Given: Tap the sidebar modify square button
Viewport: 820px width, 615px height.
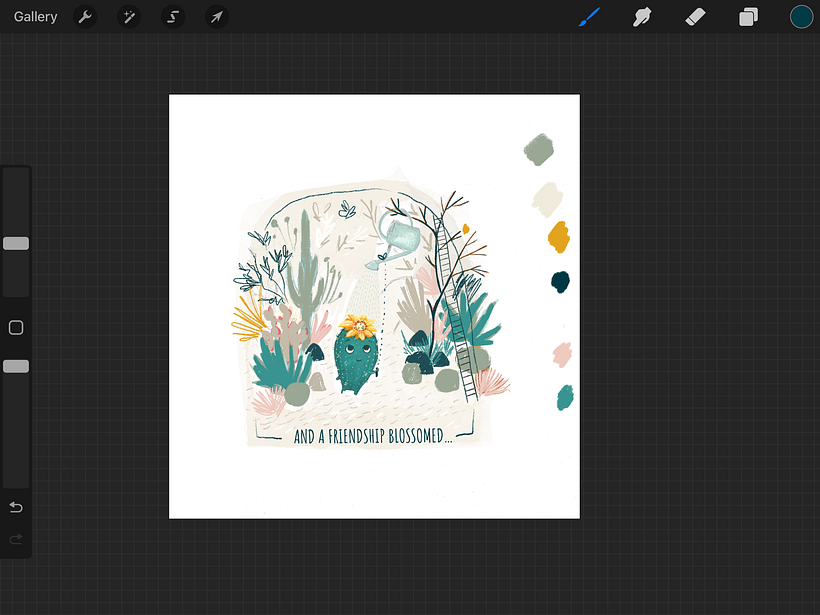Looking at the screenshot, I should (x=15, y=327).
